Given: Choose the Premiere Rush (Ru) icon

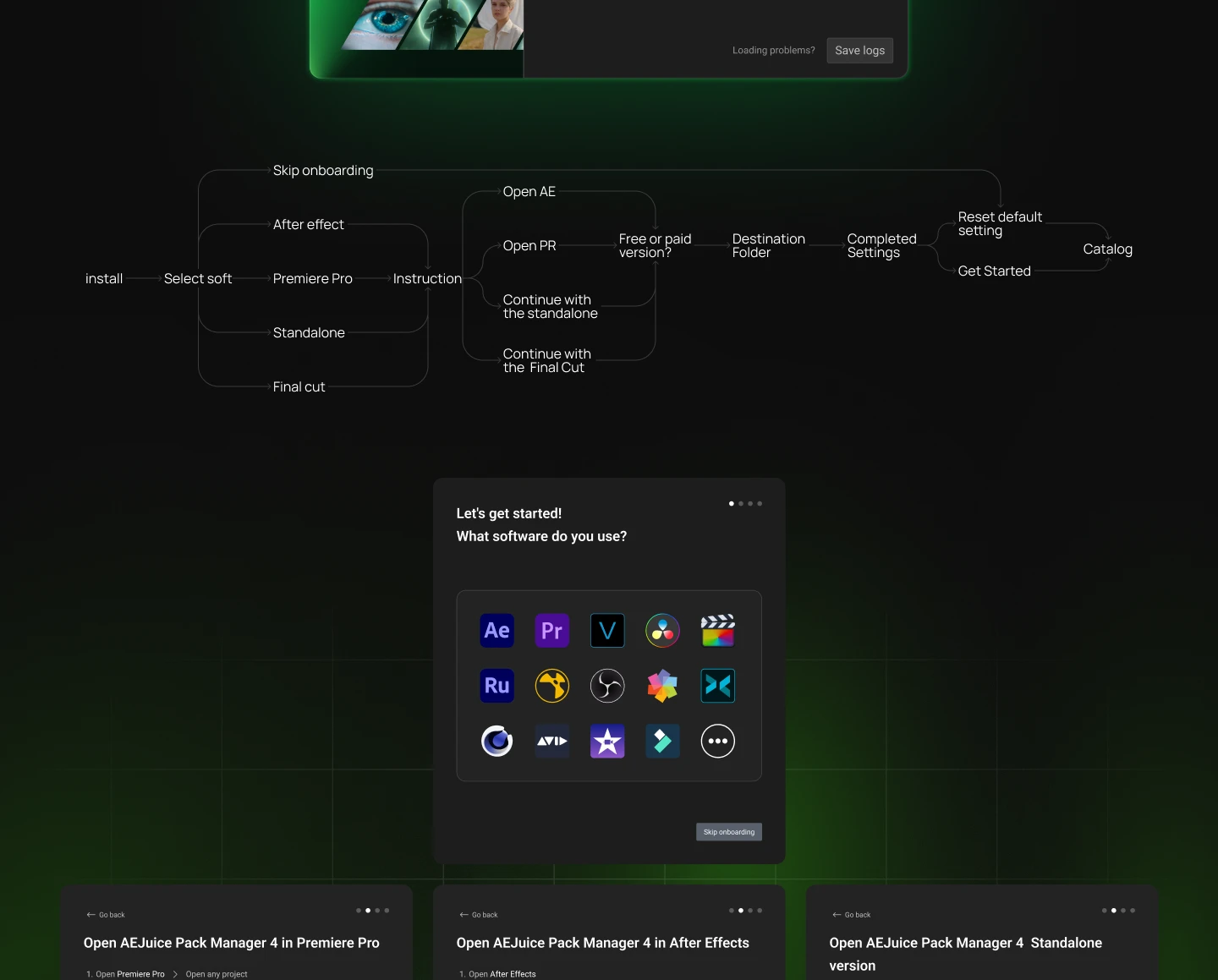Looking at the screenshot, I should point(497,686).
